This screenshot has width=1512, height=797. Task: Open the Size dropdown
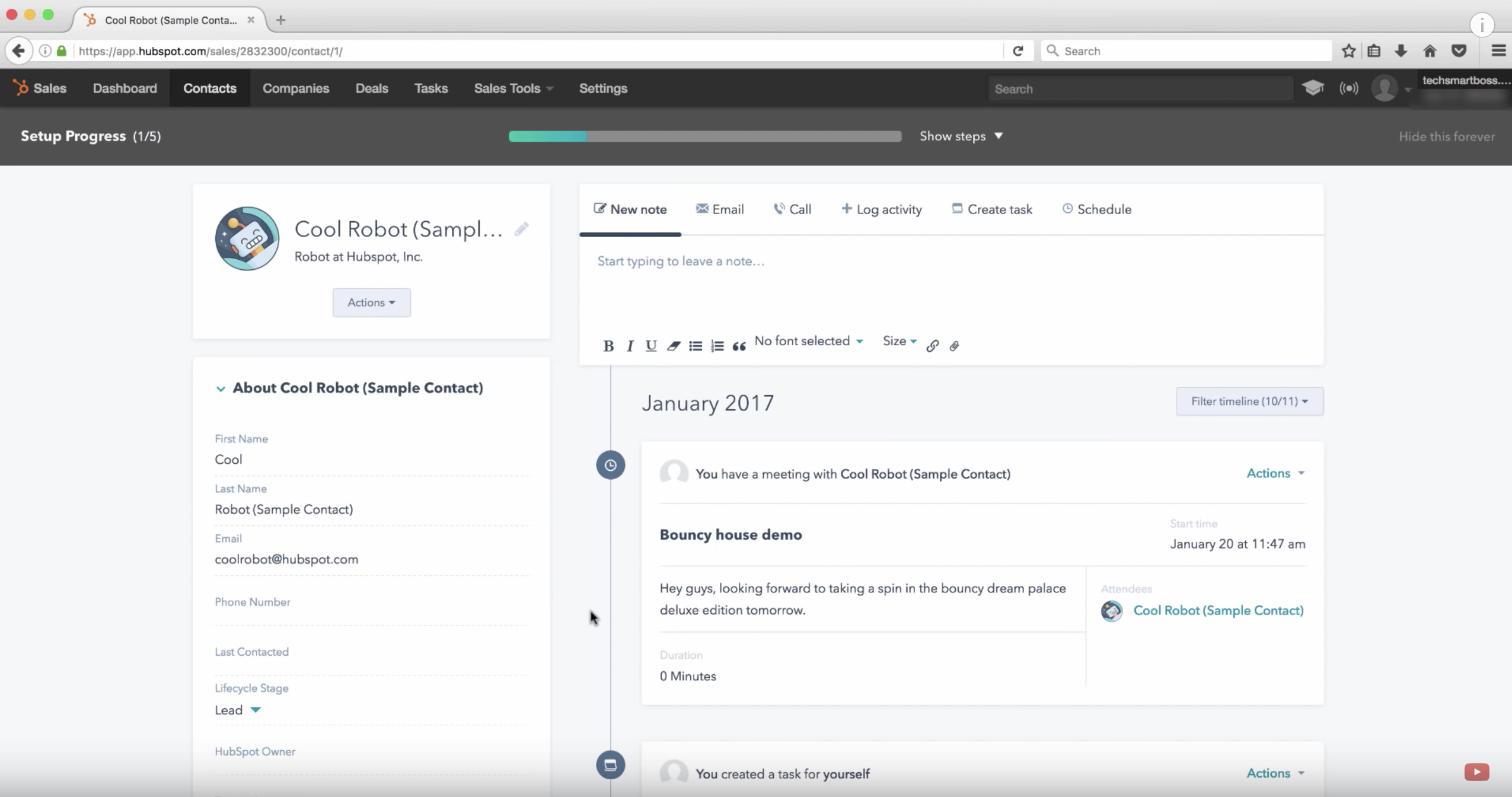tap(899, 341)
